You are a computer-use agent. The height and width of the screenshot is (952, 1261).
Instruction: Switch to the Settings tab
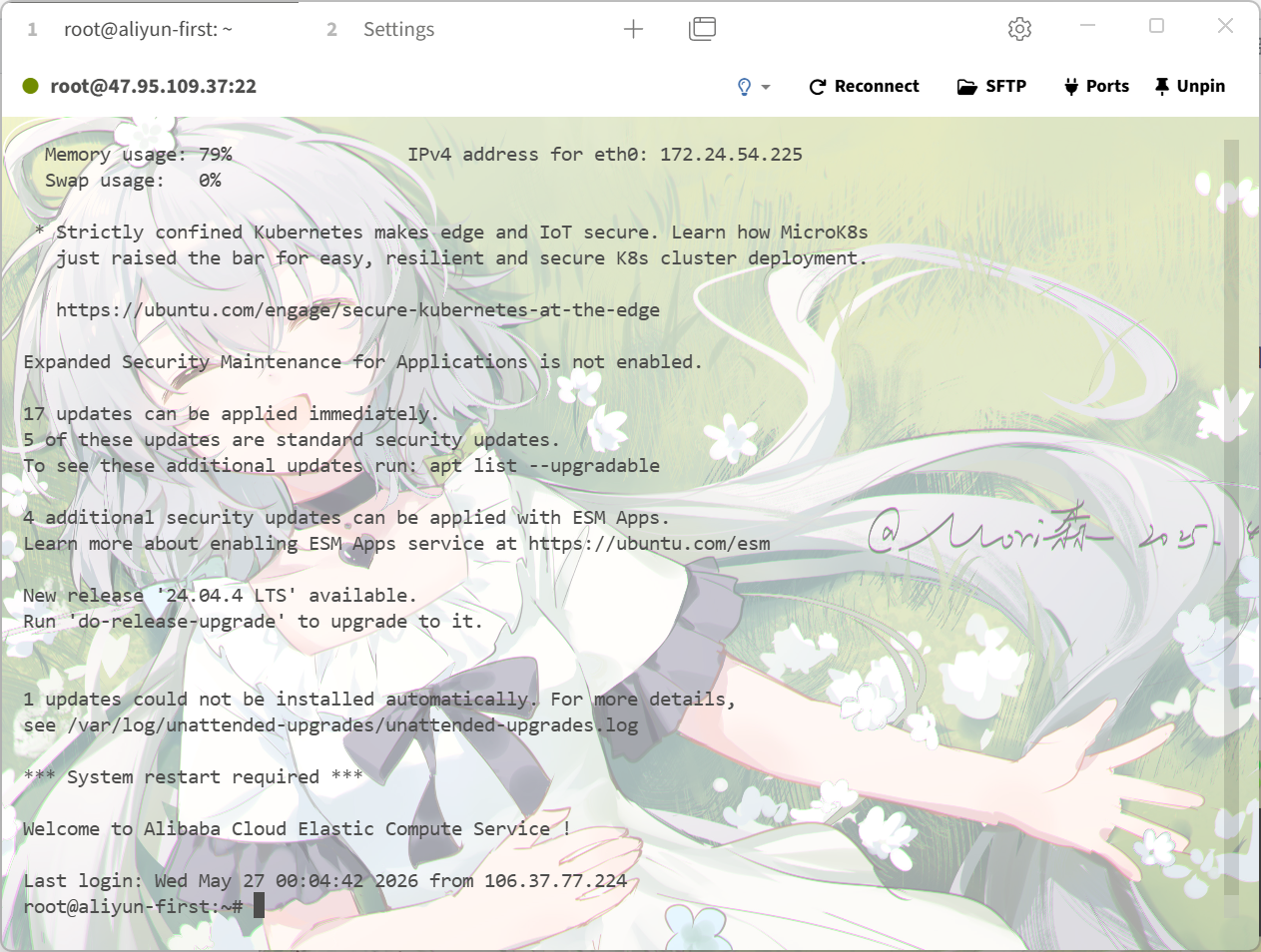point(398,30)
